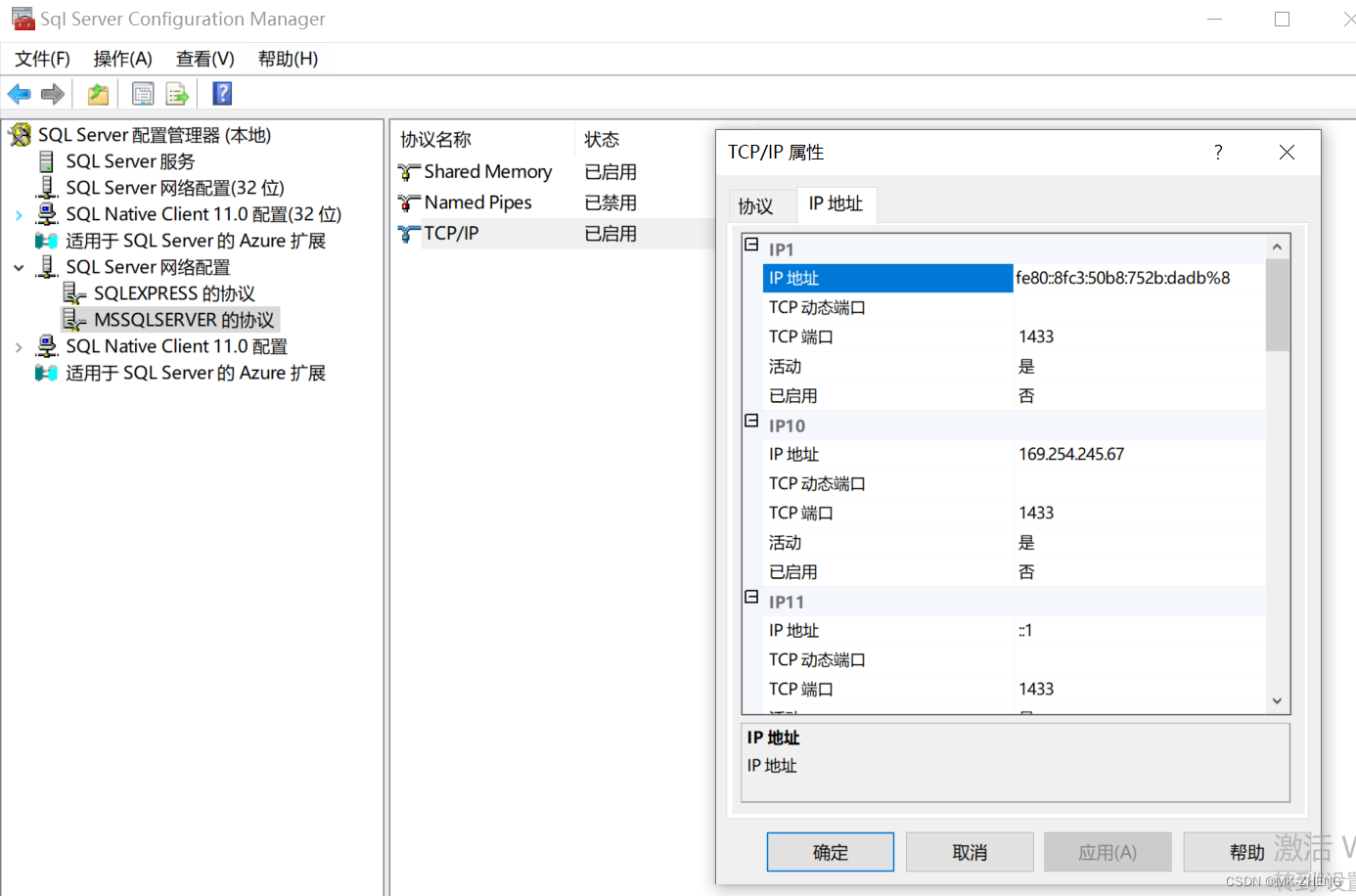
Task: Collapse the IP10 property group
Action: click(x=751, y=421)
